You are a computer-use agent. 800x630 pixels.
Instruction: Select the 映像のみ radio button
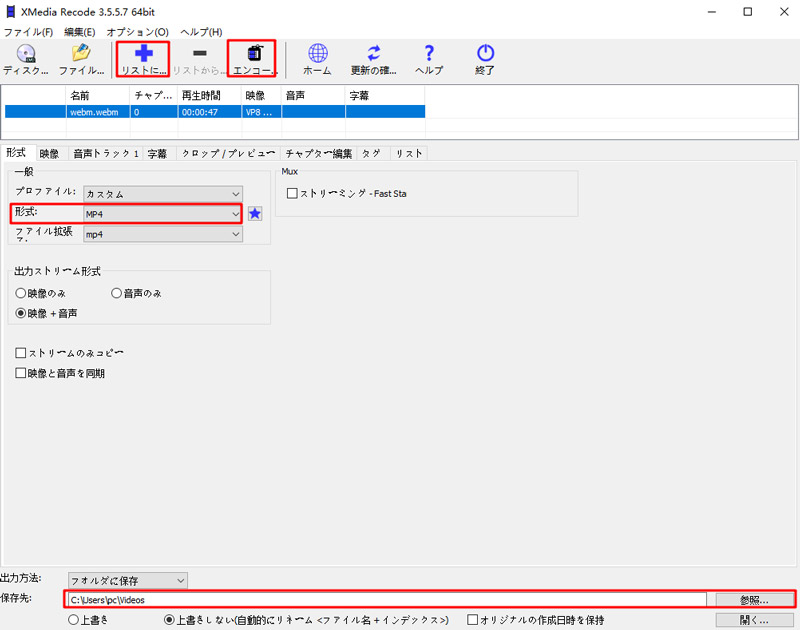21,293
